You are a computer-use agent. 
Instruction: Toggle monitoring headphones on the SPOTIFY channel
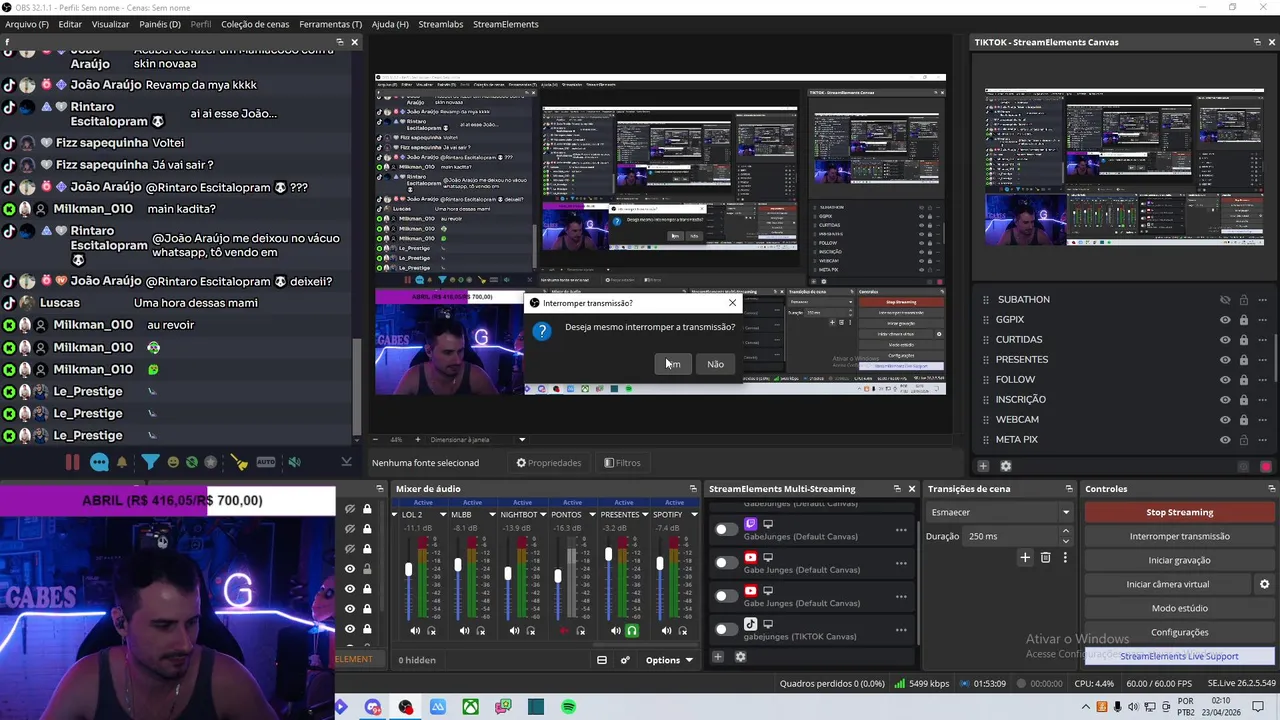point(683,631)
